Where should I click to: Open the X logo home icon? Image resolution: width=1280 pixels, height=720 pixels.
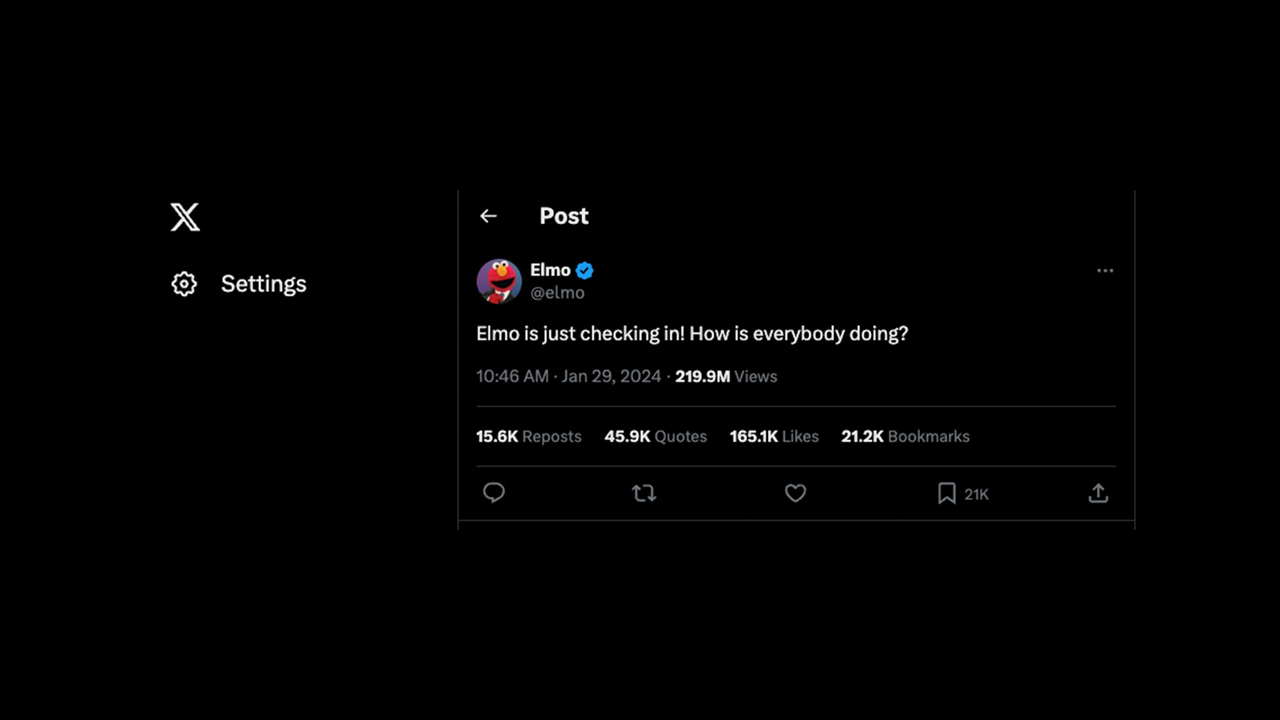coord(185,217)
